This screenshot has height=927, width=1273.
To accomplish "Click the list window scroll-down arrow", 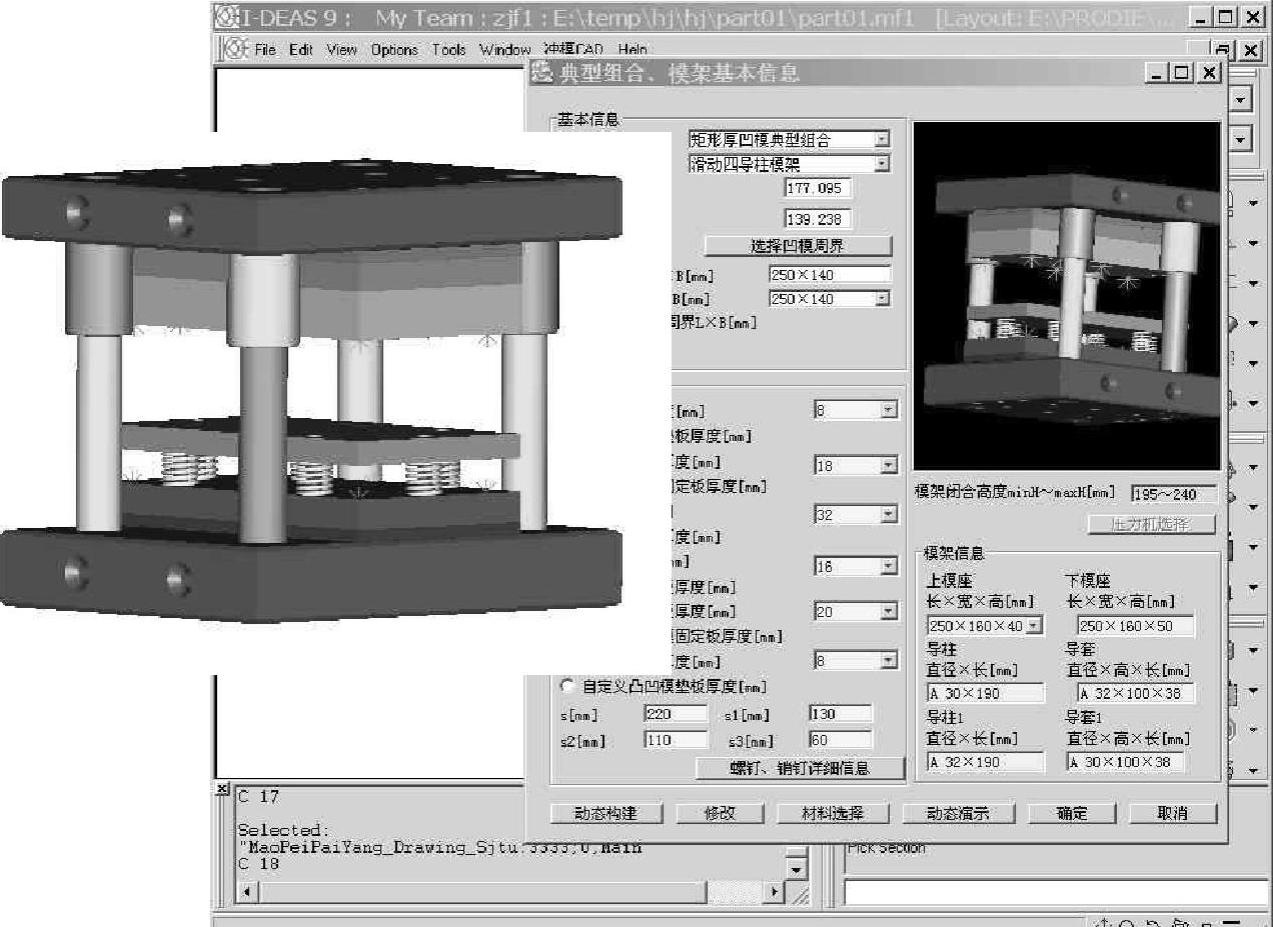I will coord(797,870).
